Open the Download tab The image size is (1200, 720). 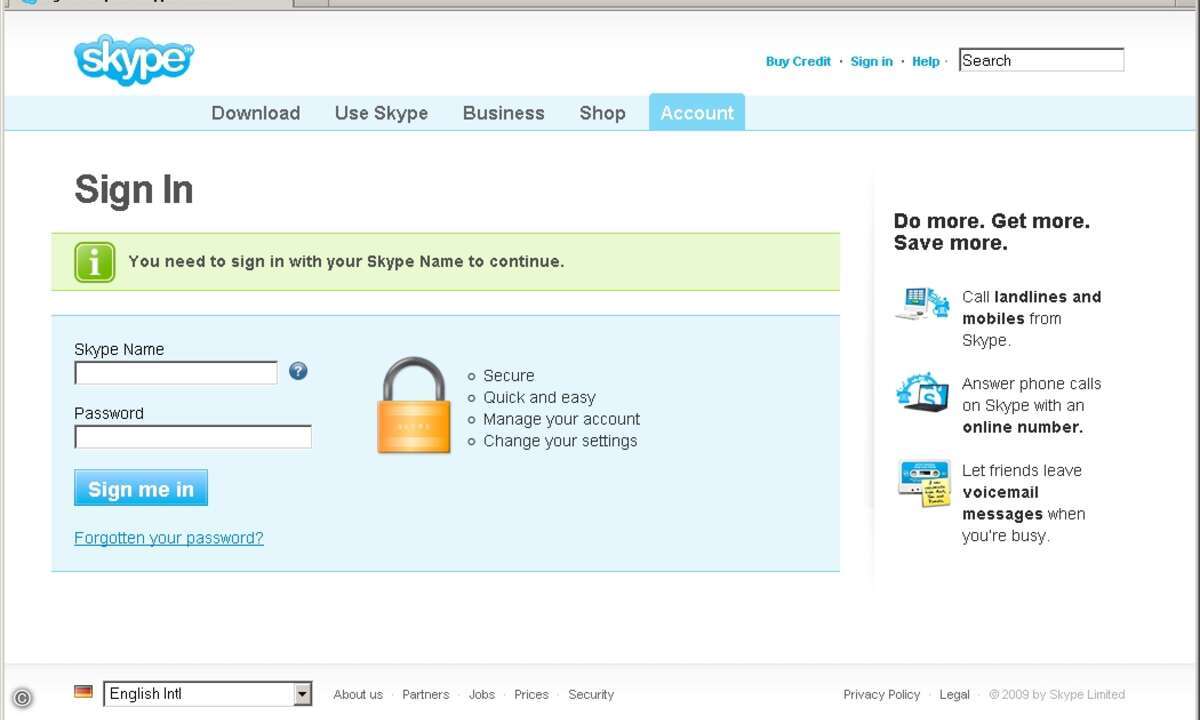pyautogui.click(x=256, y=113)
